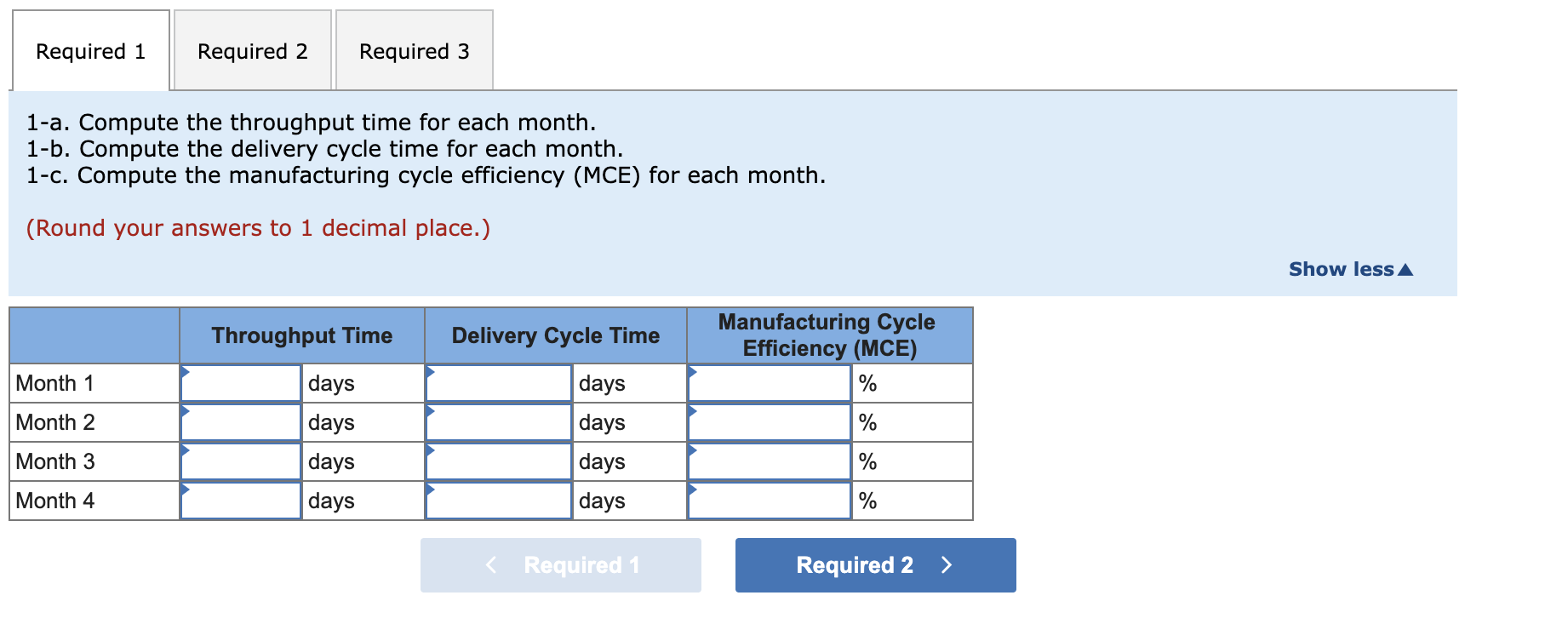The height and width of the screenshot is (624, 1568).
Task: Open the Required 3 tab
Action: [414, 51]
